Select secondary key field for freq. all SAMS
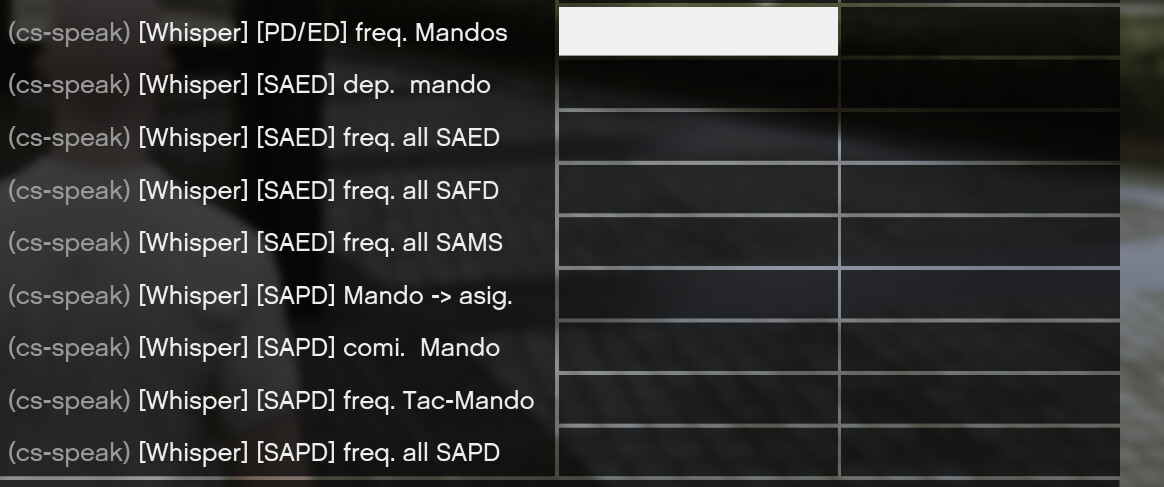The image size is (1164, 487). pyautogui.click(x=980, y=242)
